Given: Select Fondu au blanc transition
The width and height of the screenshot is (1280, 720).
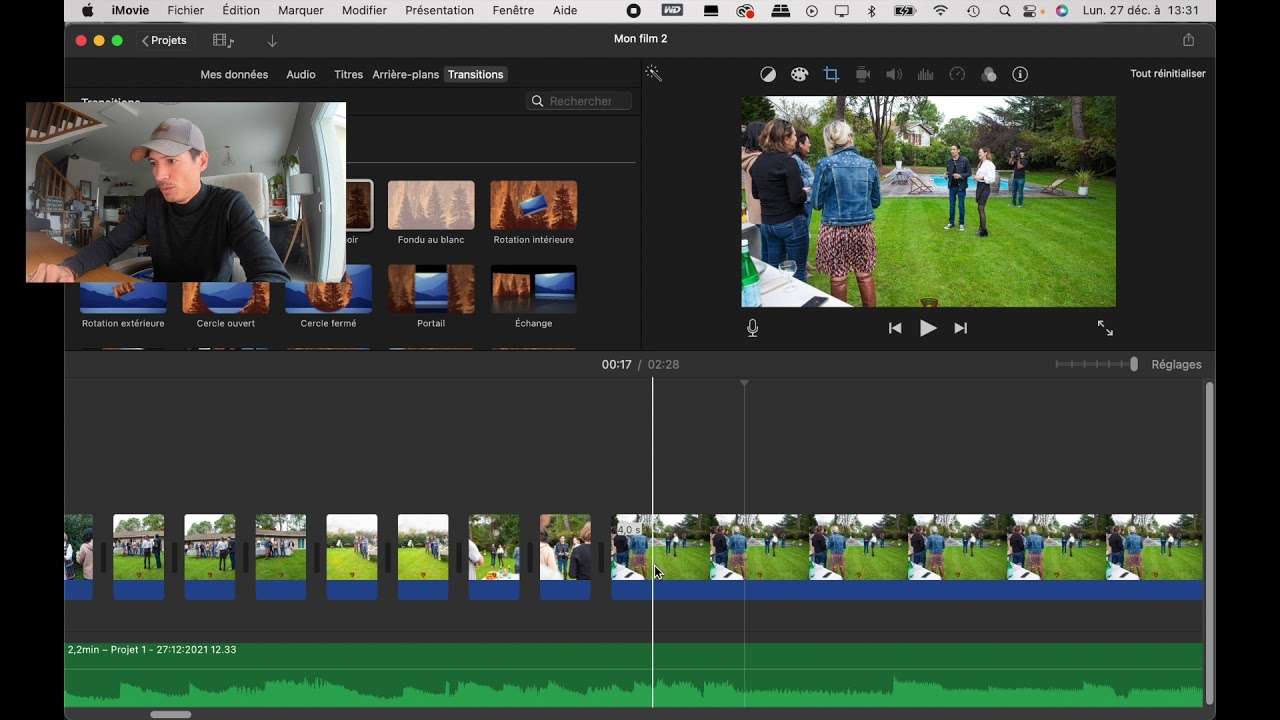Looking at the screenshot, I should [x=431, y=205].
